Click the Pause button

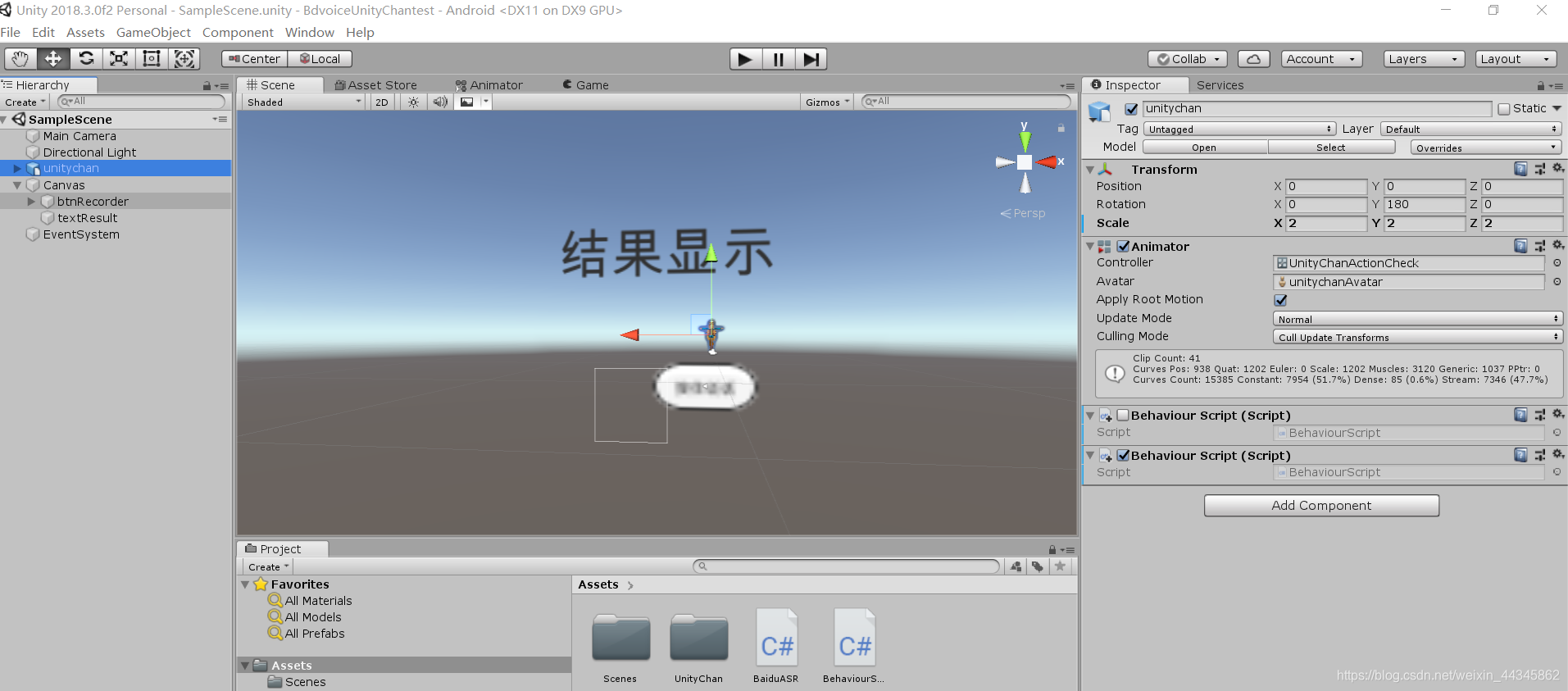[779, 59]
